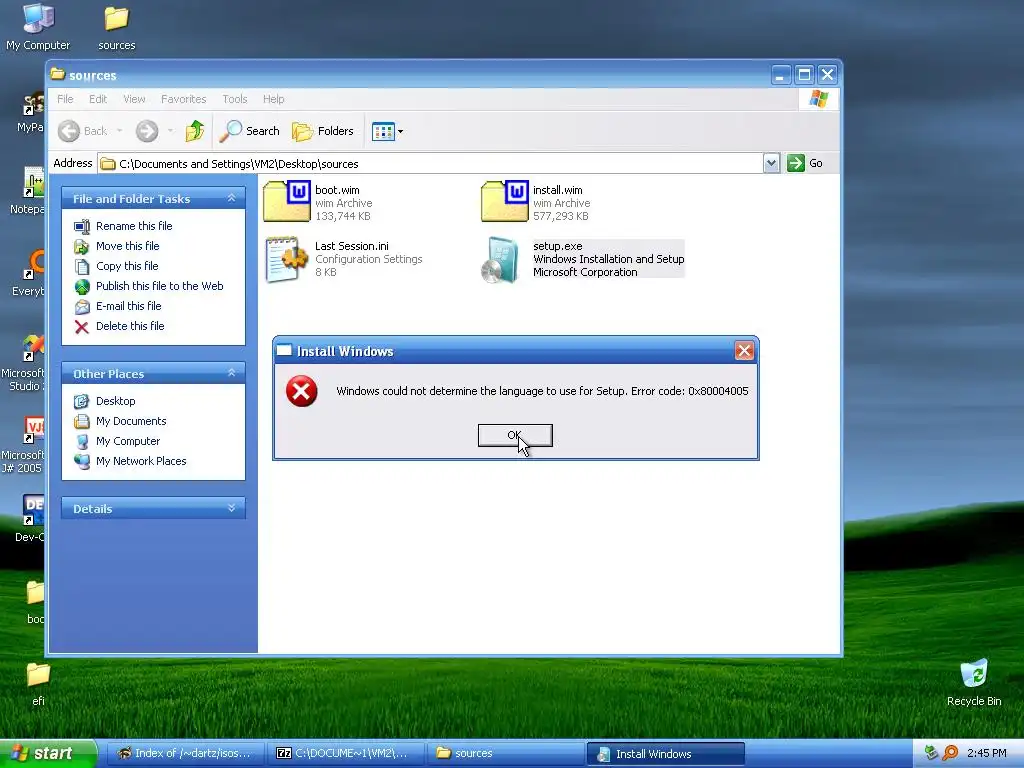Go to My Computer under Other Places
The height and width of the screenshot is (768, 1024).
127,441
